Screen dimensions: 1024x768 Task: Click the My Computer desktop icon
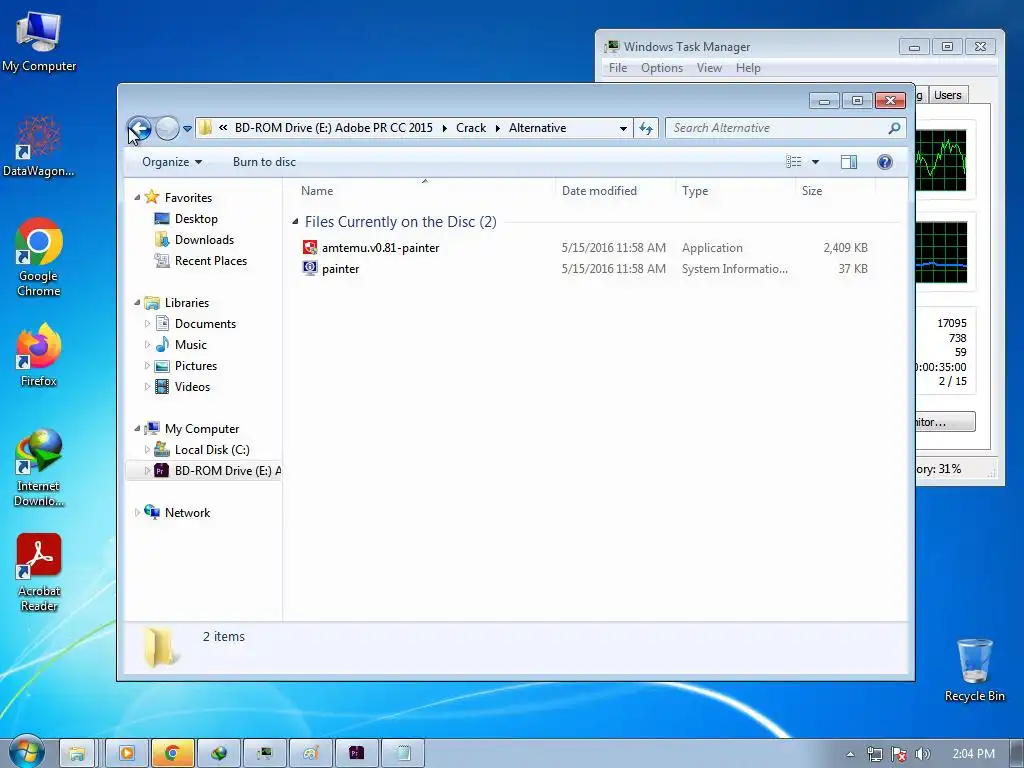coord(39,41)
